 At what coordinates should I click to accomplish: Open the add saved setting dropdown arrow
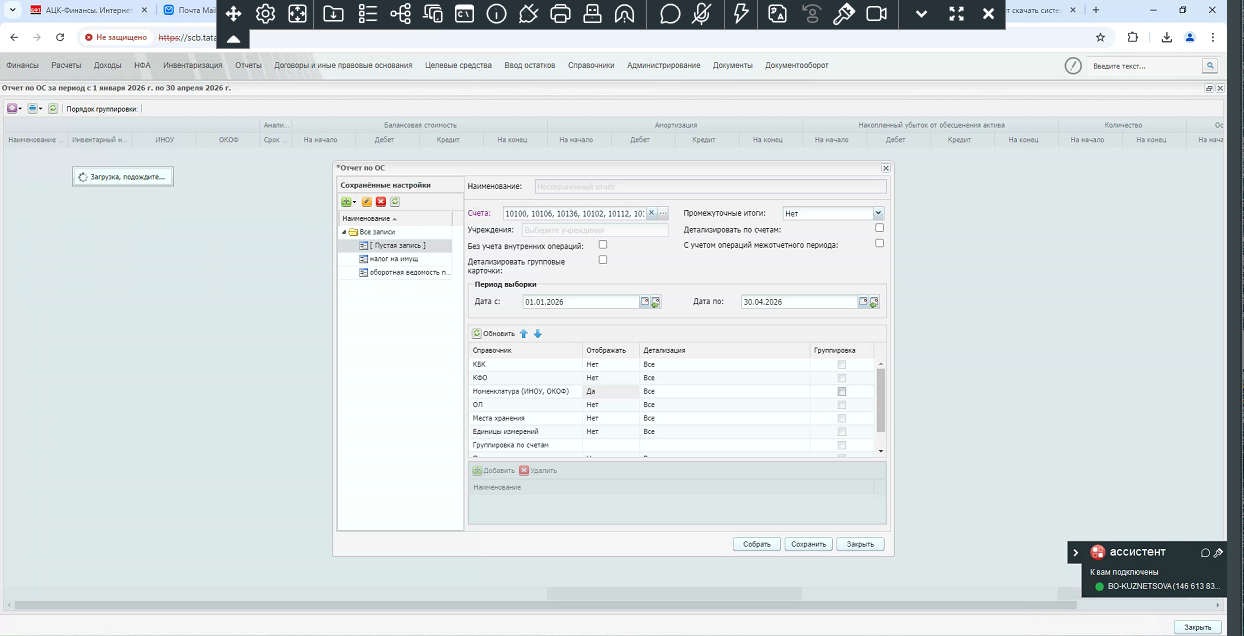tap(354, 202)
